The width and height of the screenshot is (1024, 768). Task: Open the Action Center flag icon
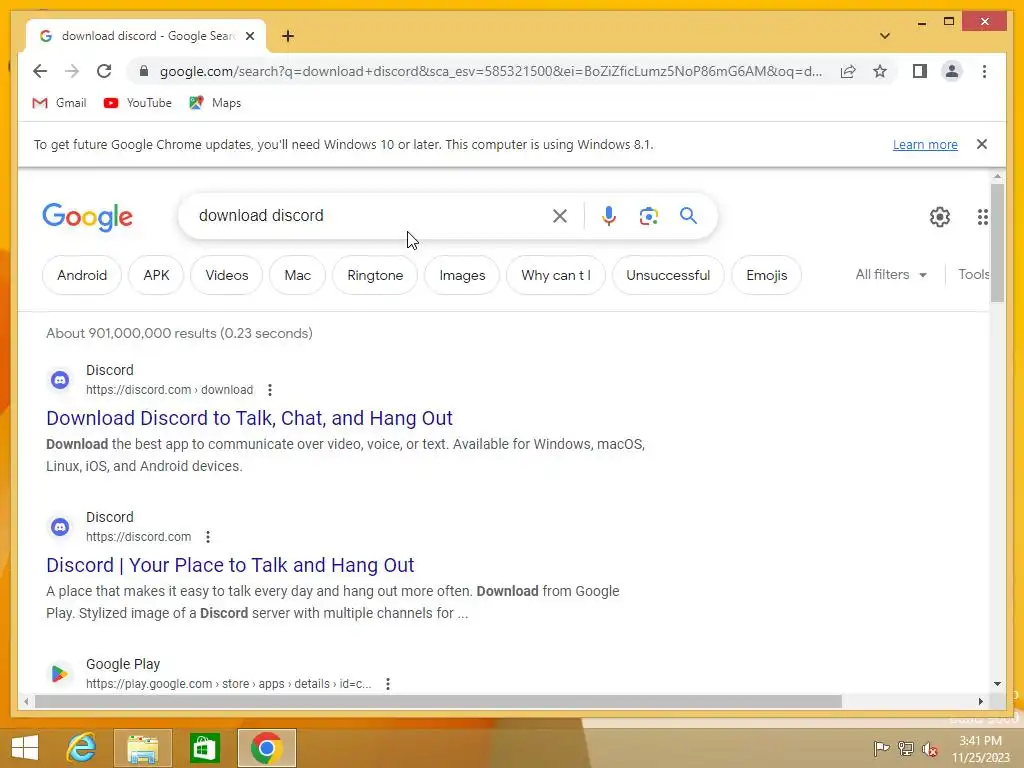tap(881, 749)
